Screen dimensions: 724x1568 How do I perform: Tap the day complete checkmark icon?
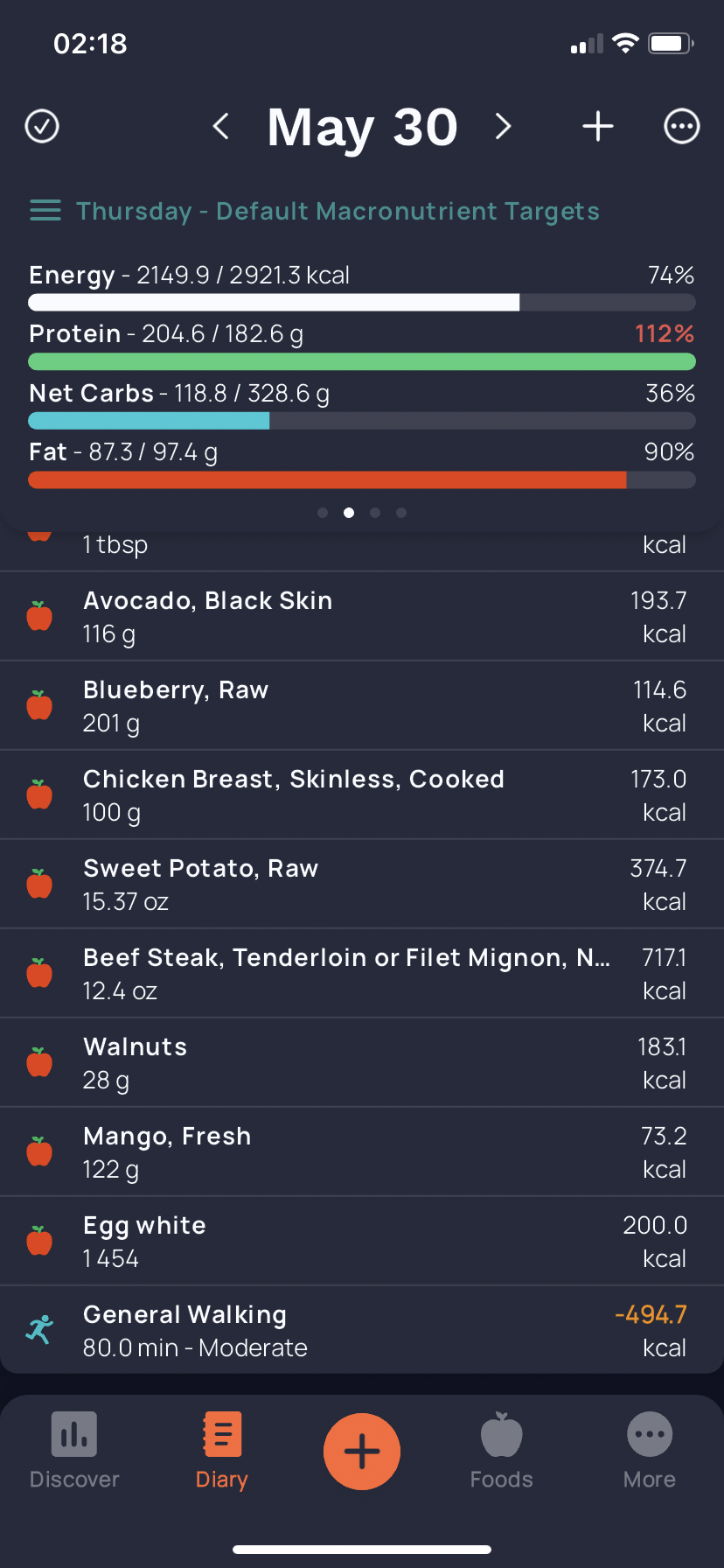(42, 126)
